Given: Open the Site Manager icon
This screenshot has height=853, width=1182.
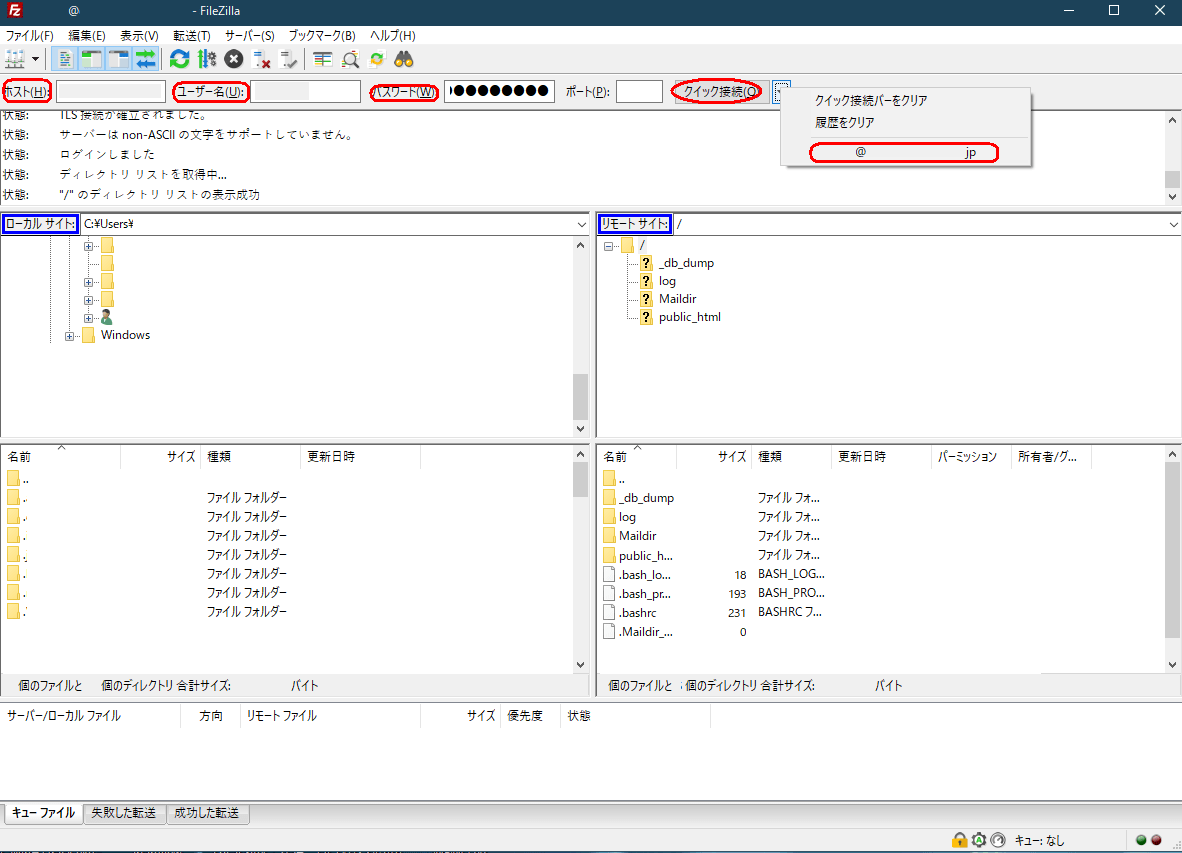Looking at the screenshot, I should coord(15,59).
